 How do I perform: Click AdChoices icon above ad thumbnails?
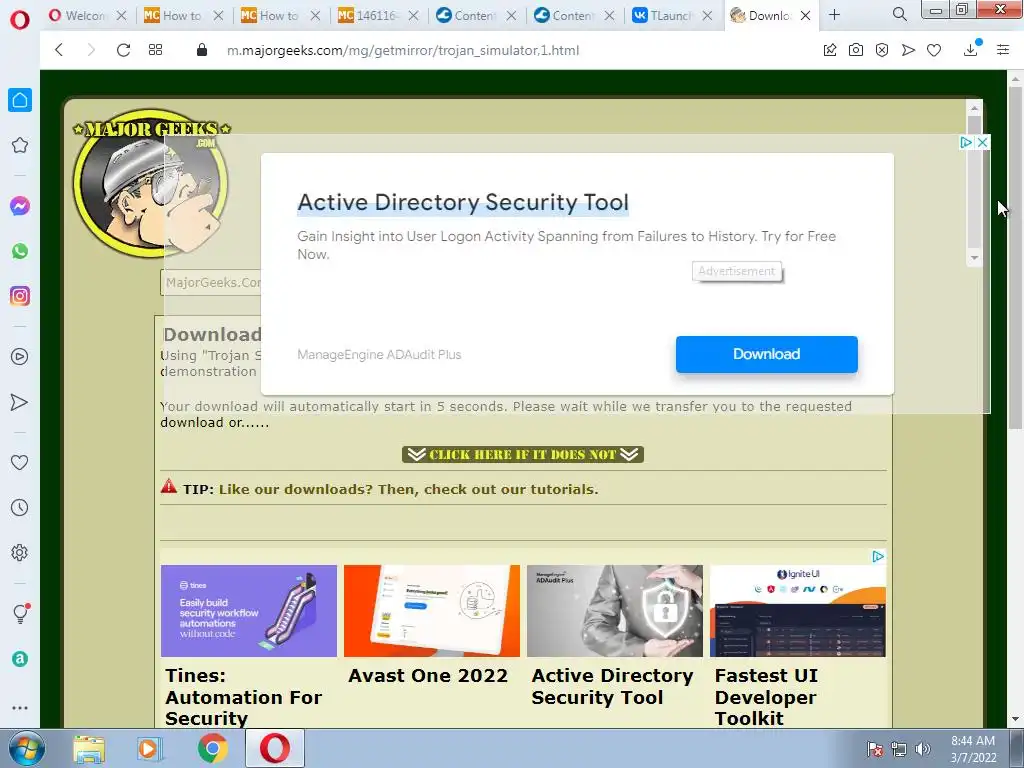pos(878,556)
